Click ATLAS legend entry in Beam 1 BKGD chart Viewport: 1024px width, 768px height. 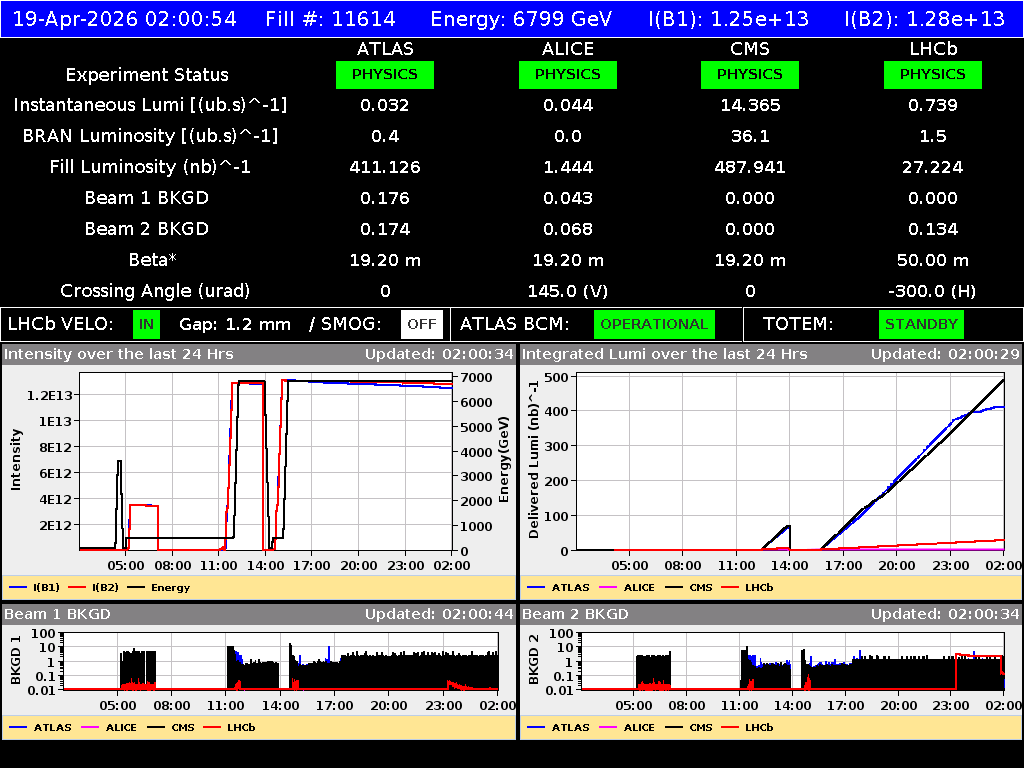pos(40,727)
